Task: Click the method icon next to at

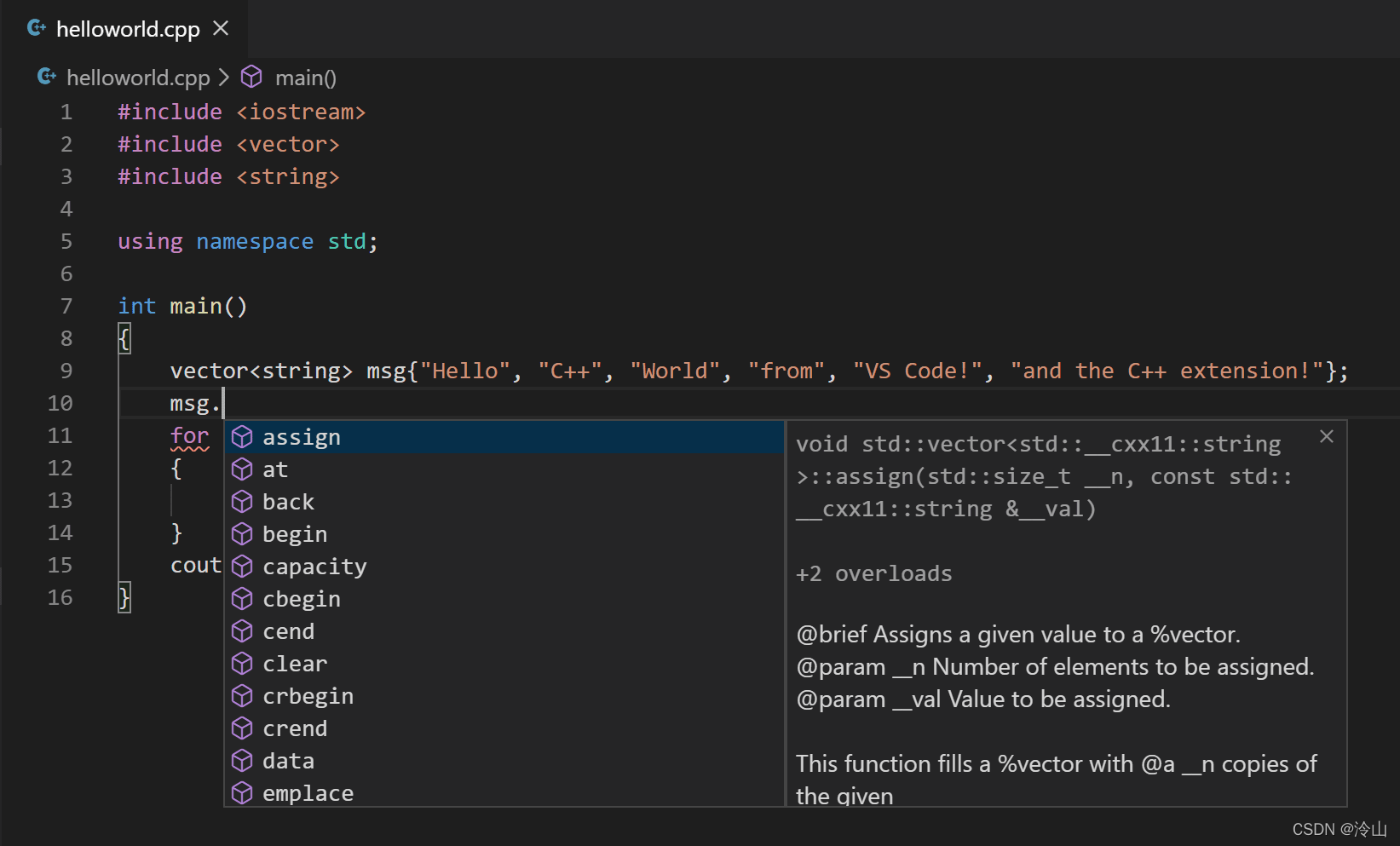Action: point(242,469)
